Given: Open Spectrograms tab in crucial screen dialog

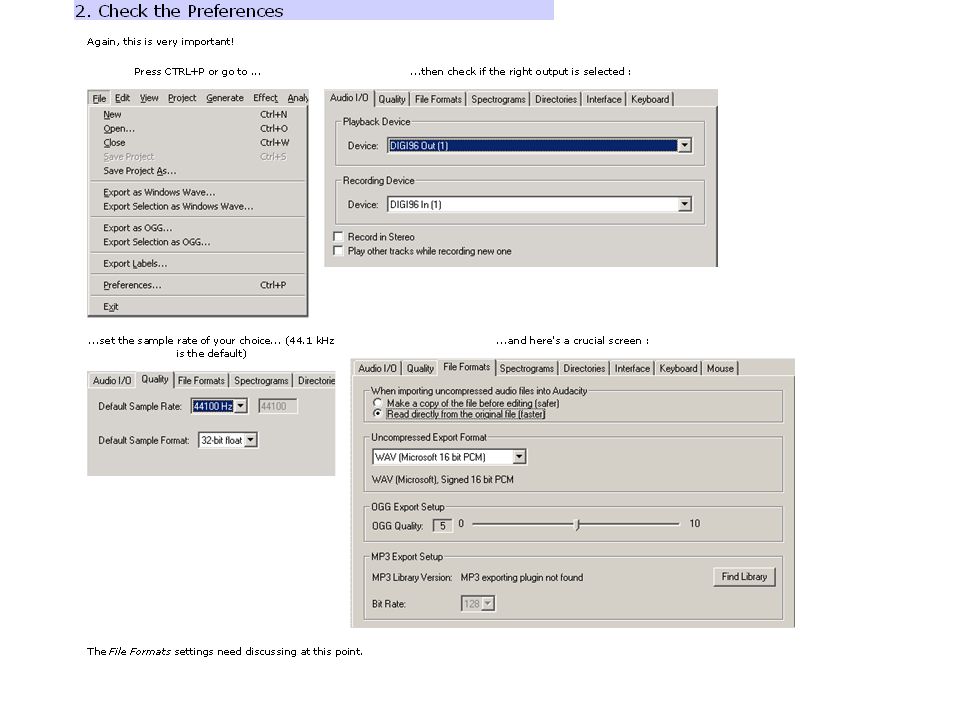Looking at the screenshot, I should pos(527,369).
